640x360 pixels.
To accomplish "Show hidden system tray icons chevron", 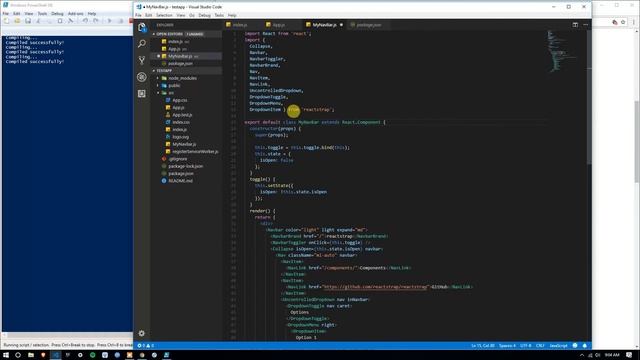I will (x=582, y=355).
